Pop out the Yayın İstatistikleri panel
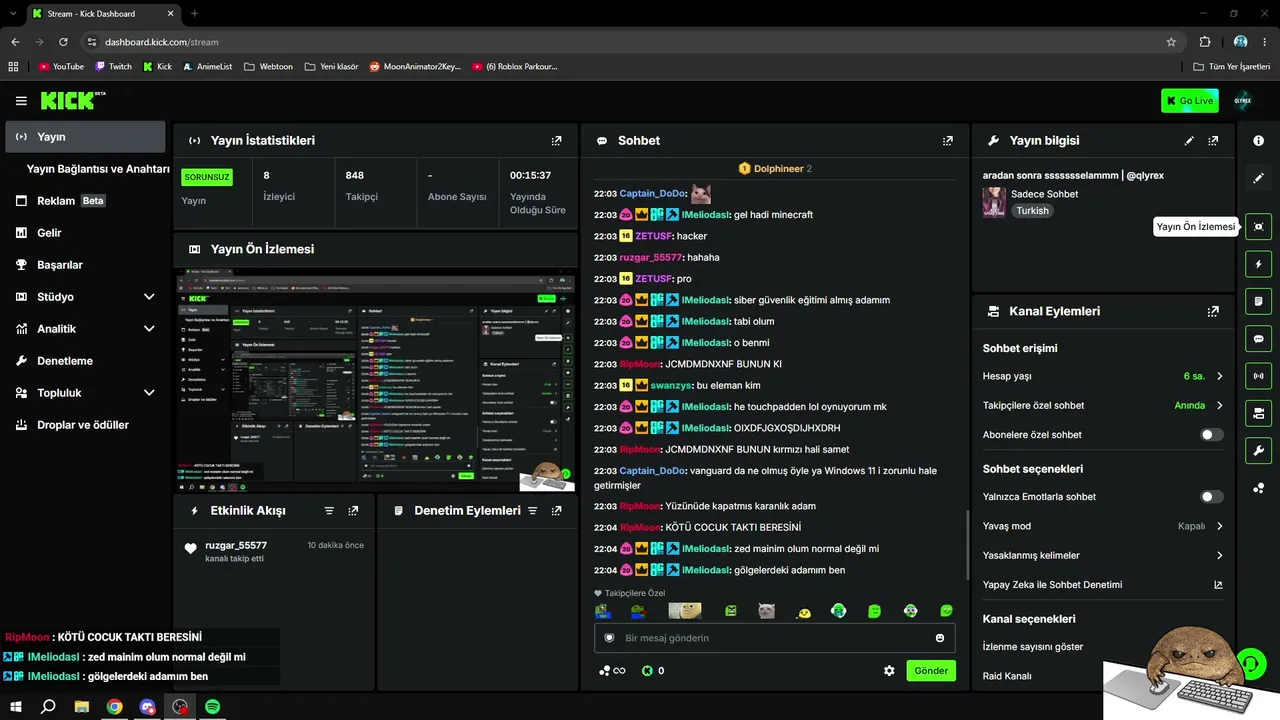The width and height of the screenshot is (1280, 720). coord(557,141)
